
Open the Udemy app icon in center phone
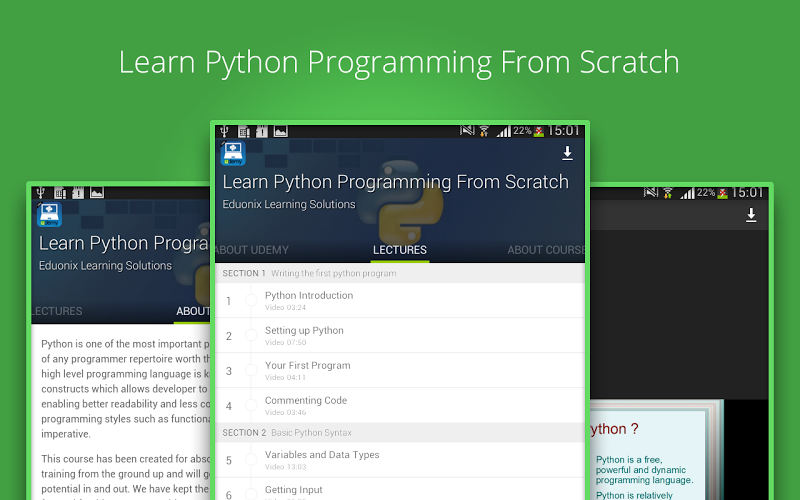pyautogui.click(x=233, y=153)
